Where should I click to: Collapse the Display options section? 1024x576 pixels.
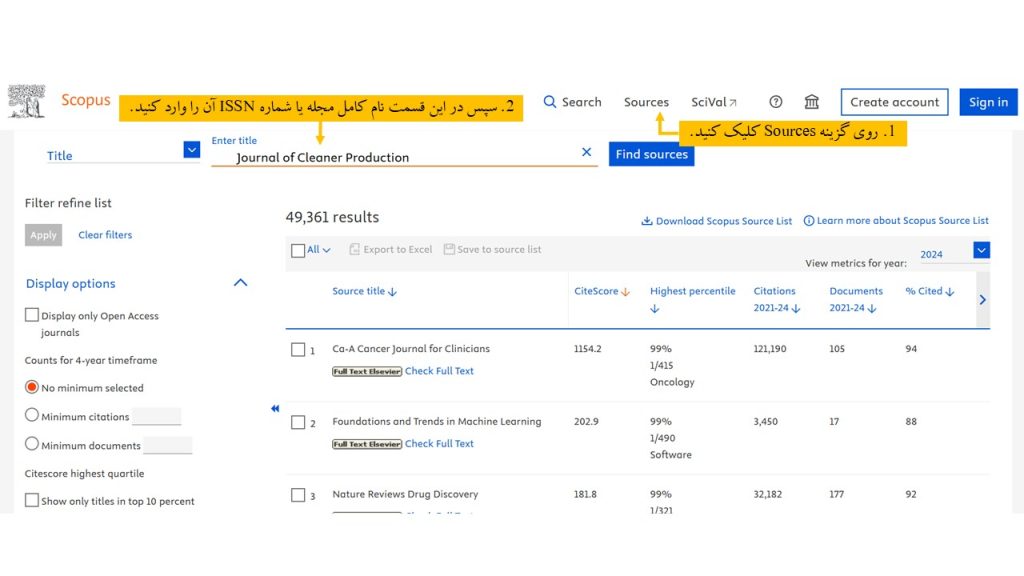click(x=240, y=283)
